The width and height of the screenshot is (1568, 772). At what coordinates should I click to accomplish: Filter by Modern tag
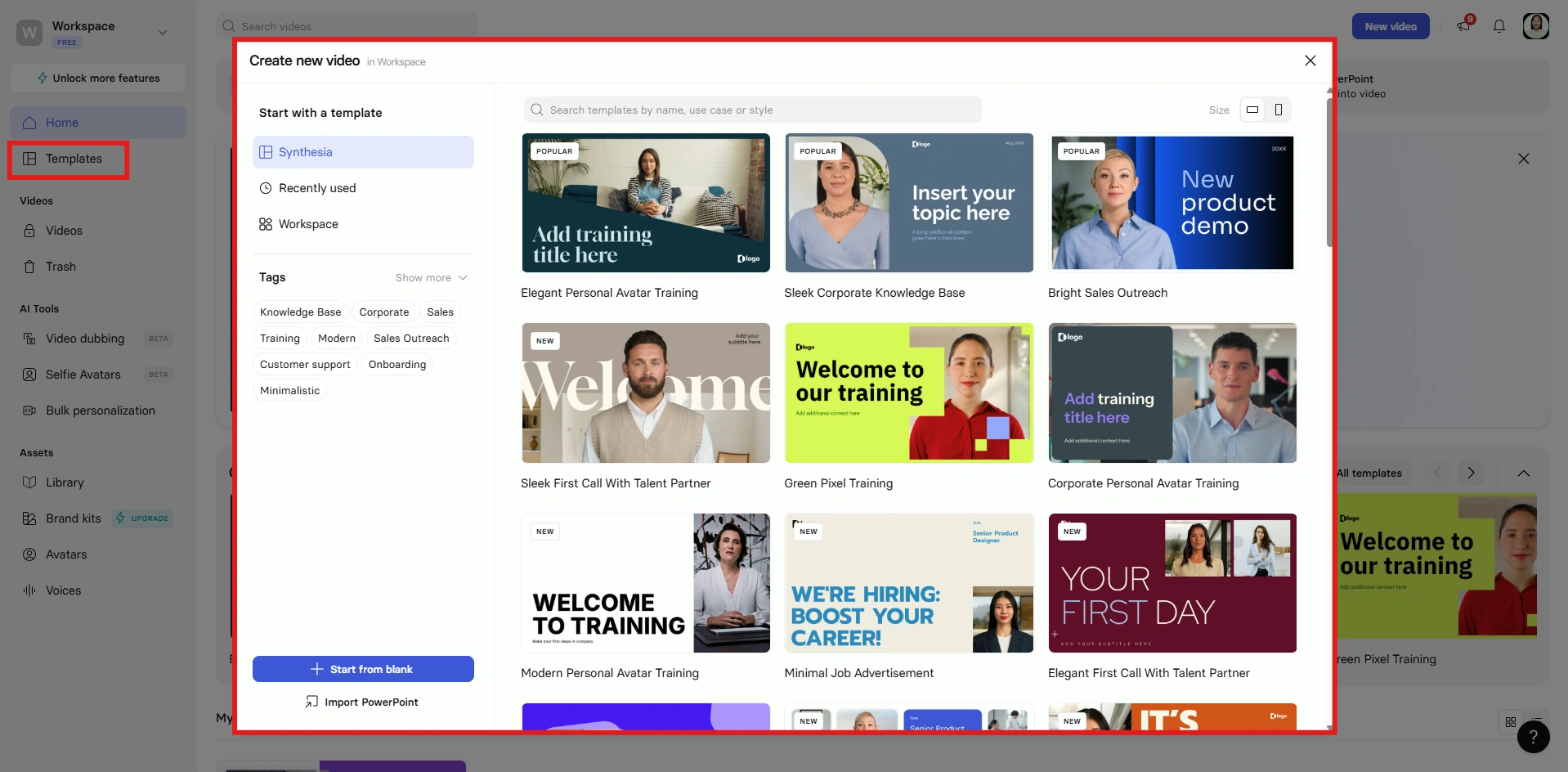tap(337, 339)
